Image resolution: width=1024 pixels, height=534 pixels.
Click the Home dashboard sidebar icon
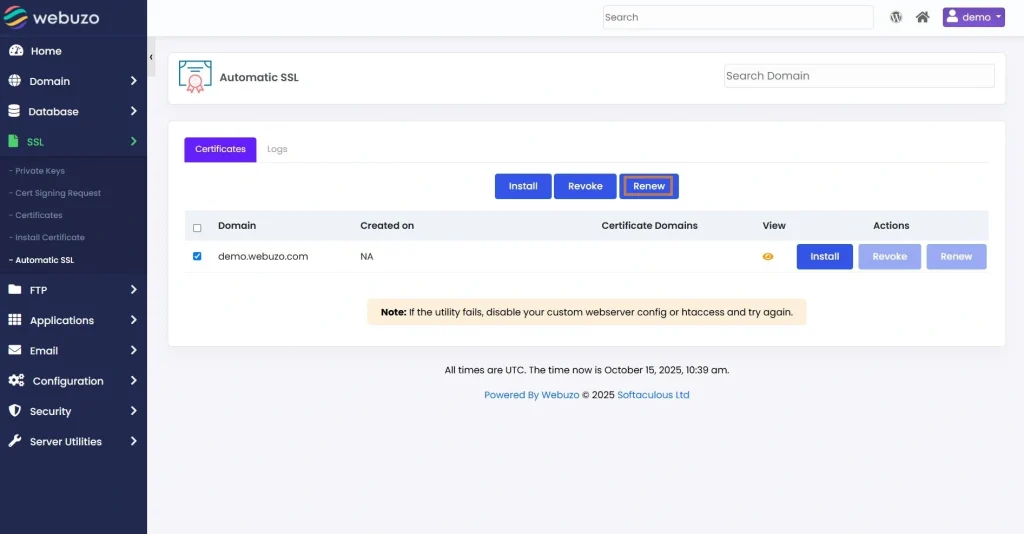pyautogui.click(x=16, y=50)
